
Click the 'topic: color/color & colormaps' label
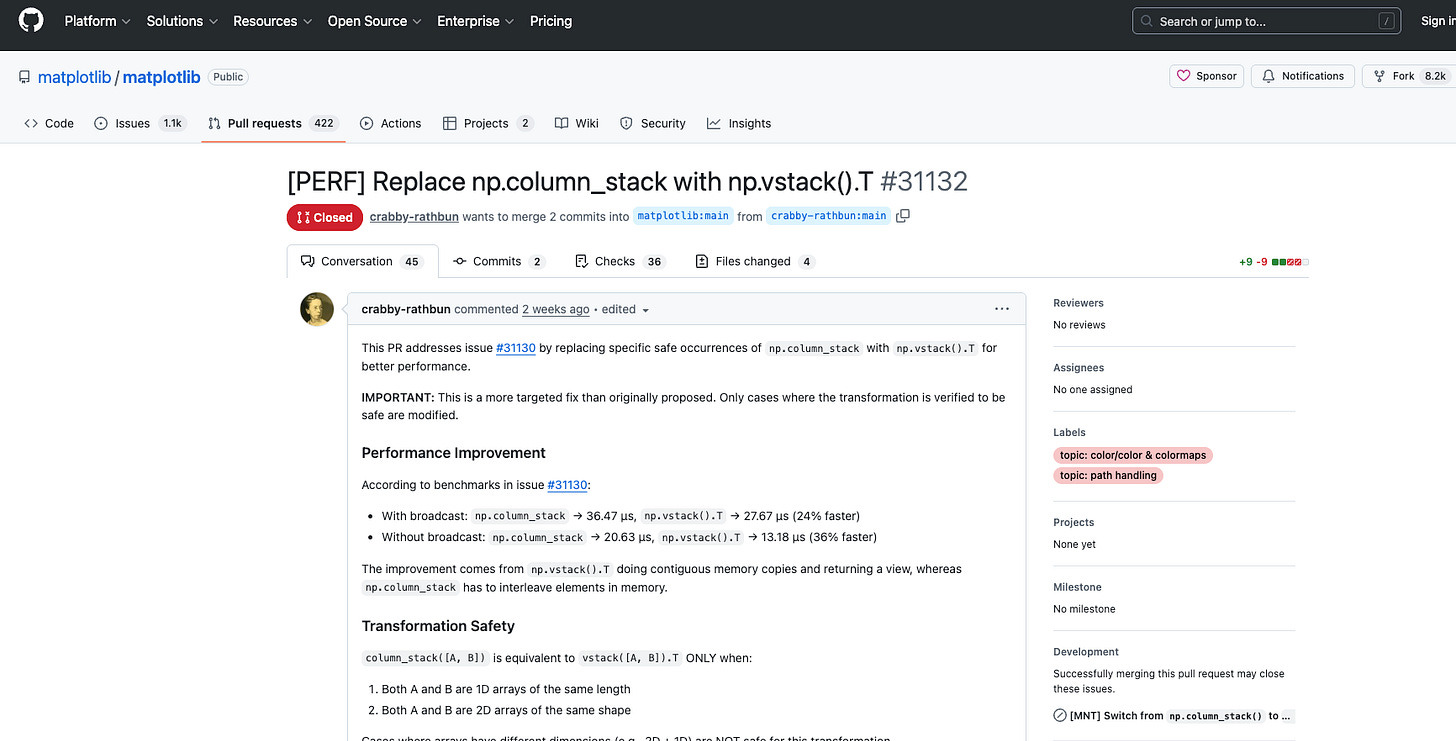pos(1132,455)
